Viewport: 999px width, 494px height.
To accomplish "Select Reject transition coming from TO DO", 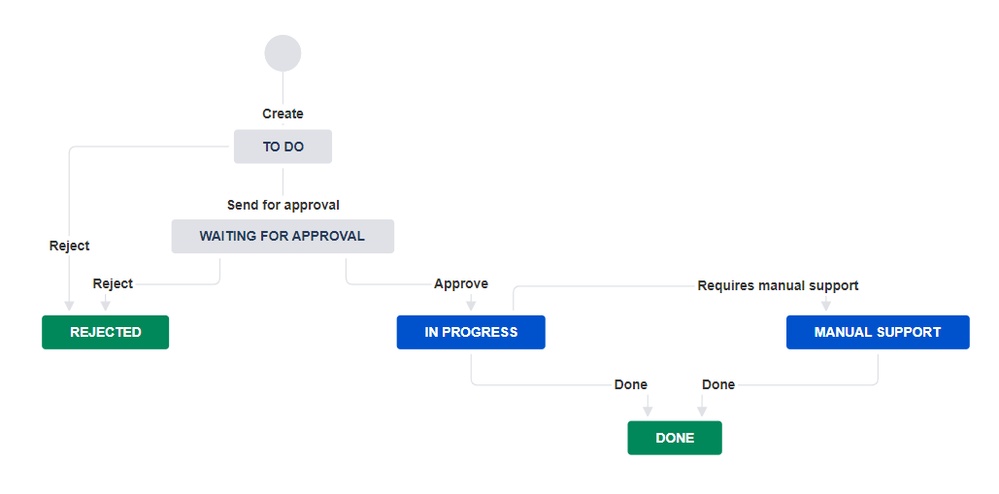I will tap(69, 246).
